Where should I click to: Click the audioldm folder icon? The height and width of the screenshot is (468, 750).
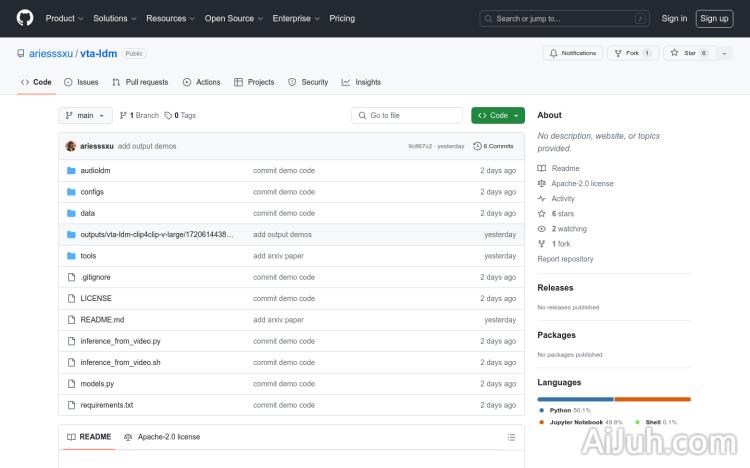pyautogui.click(x=71, y=171)
